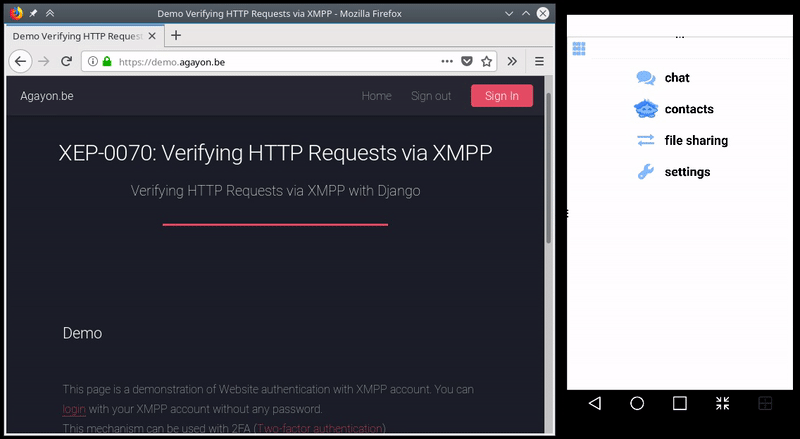Go back with Firefox back arrow
This screenshot has width=800, height=439.
20,62
